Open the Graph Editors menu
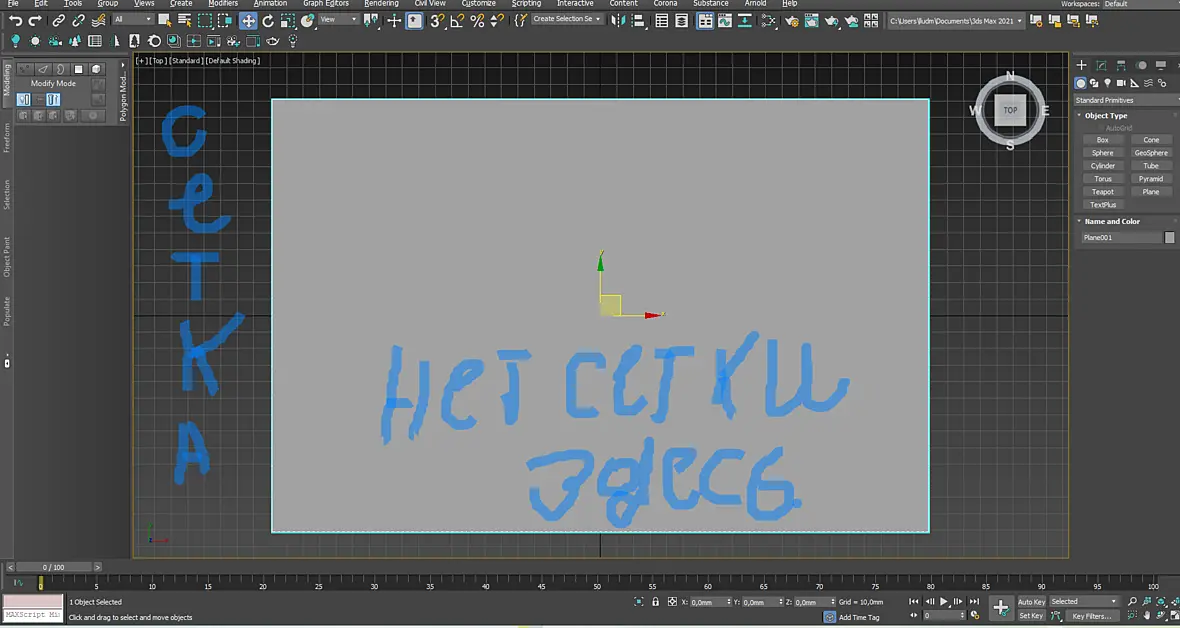This screenshot has width=1180, height=628. (x=326, y=4)
